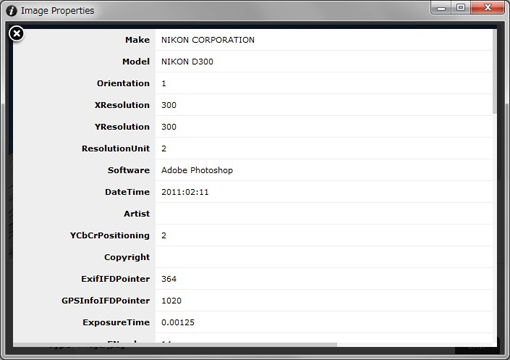Click the ResolutionUnit label
The width and height of the screenshot is (510, 360).
[x=116, y=149]
